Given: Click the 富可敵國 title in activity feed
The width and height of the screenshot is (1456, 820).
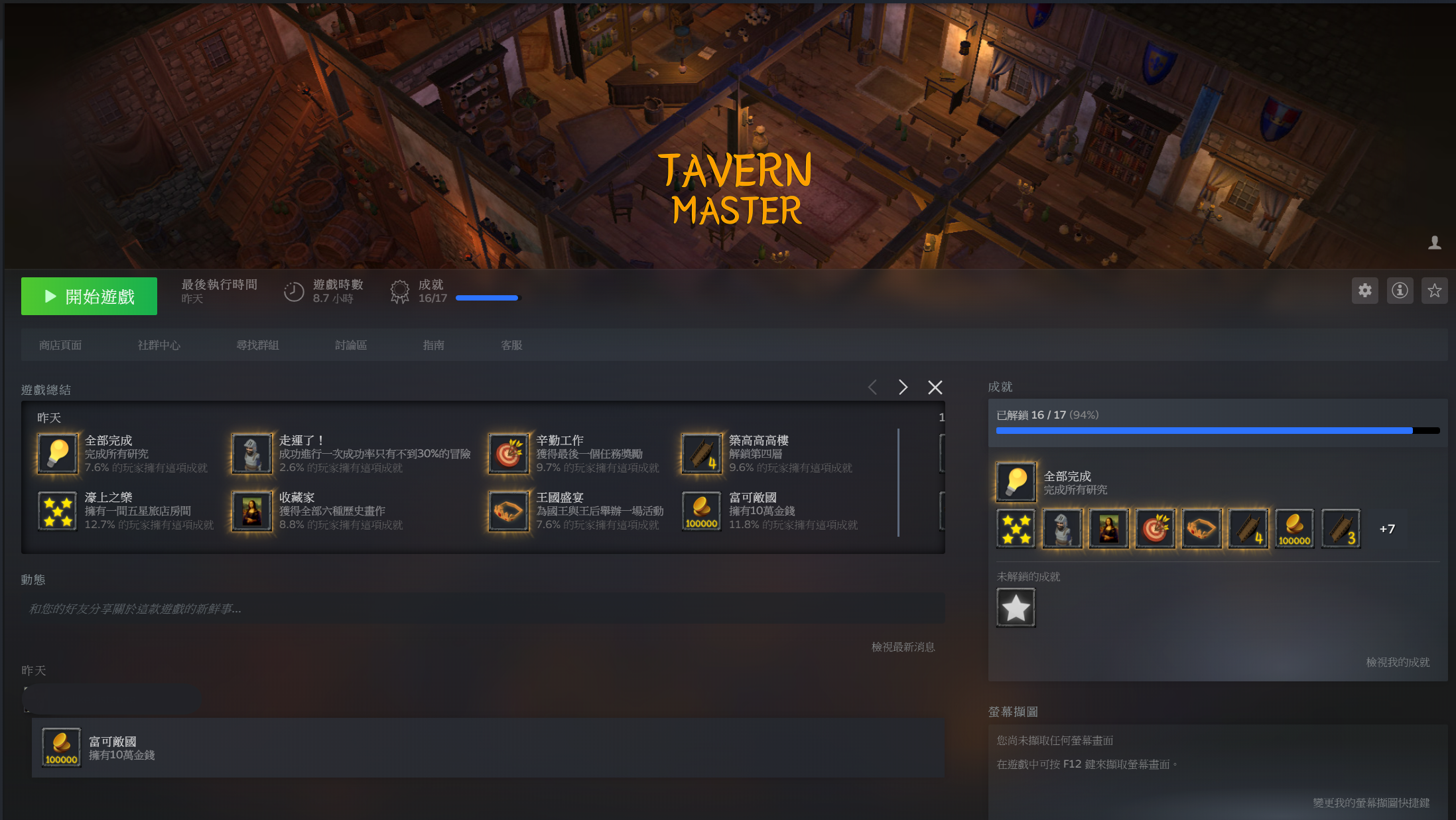Looking at the screenshot, I should (113, 742).
